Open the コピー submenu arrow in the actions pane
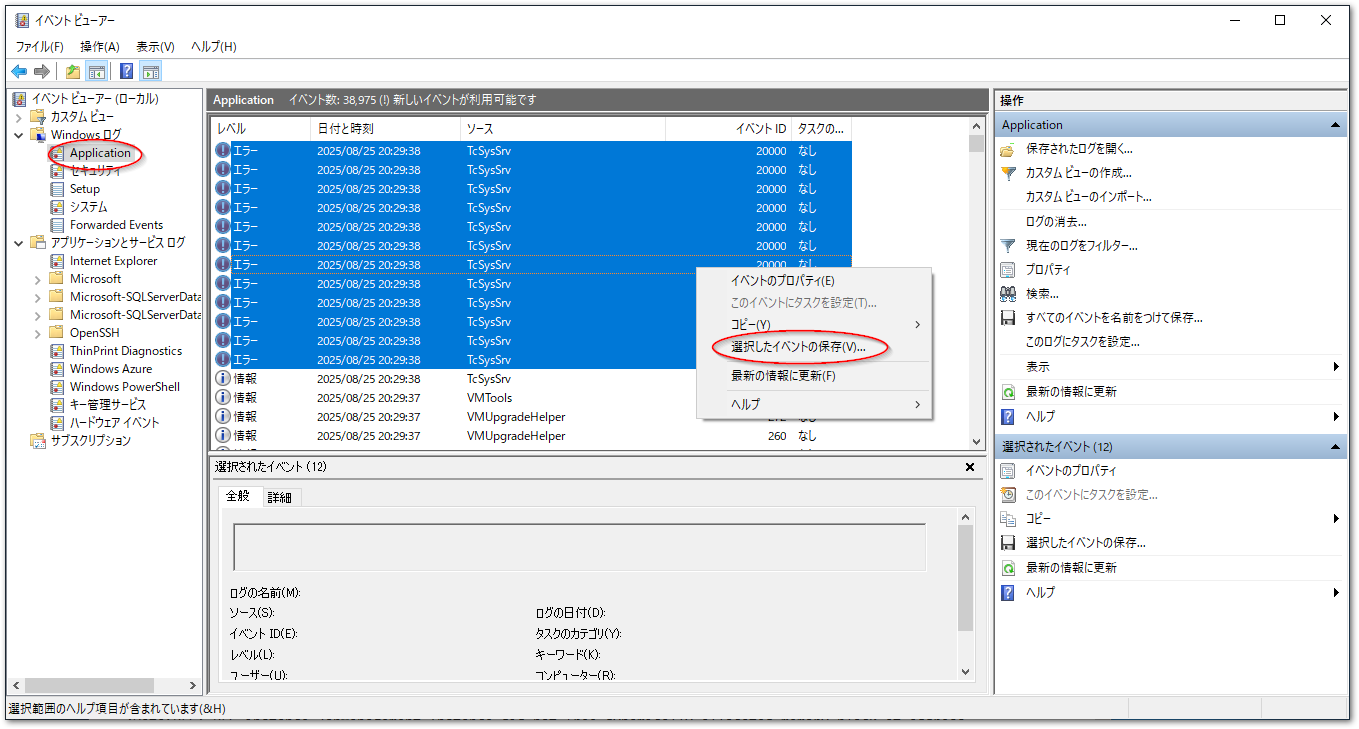Viewport: 1359px width, 729px height. point(1336,519)
